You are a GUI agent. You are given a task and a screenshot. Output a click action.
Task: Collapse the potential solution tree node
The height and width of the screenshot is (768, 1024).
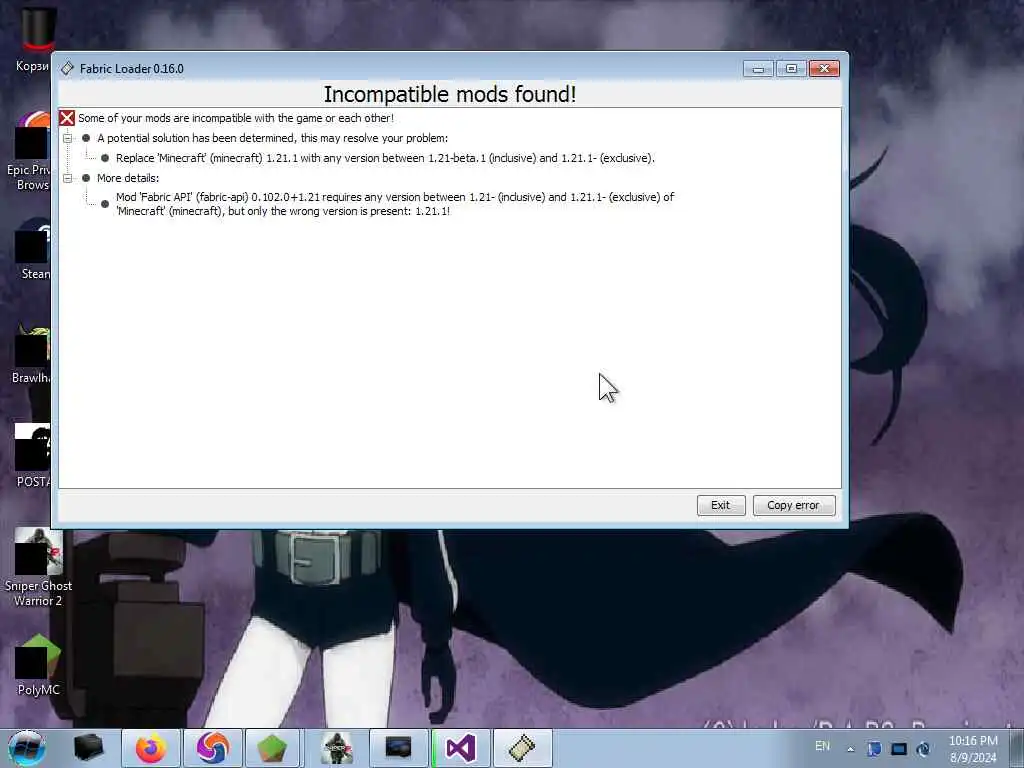pos(67,138)
